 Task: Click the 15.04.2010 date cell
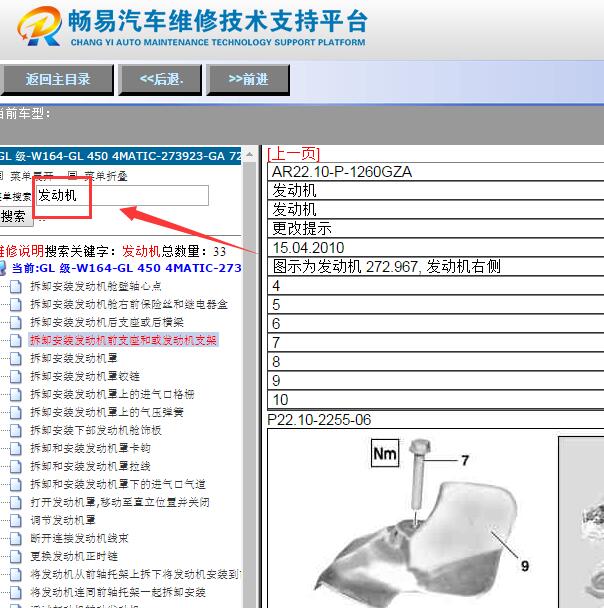coord(435,247)
